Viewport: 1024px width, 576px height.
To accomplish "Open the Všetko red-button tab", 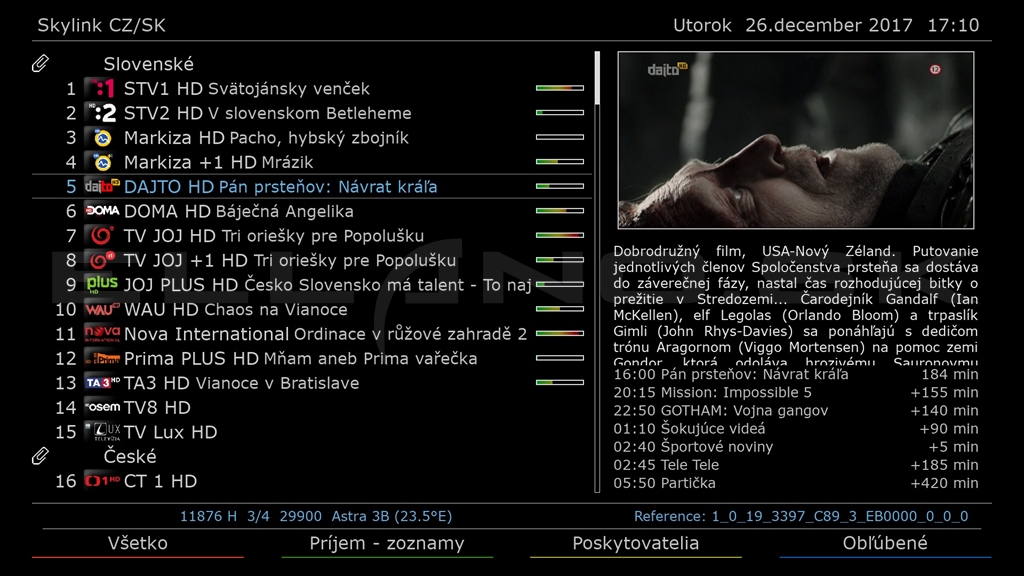I will (x=138, y=544).
